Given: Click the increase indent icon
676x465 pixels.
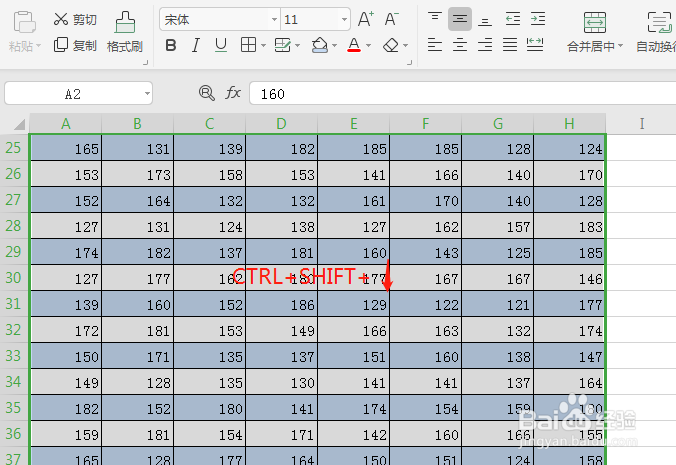Looking at the screenshot, I should 538,19.
